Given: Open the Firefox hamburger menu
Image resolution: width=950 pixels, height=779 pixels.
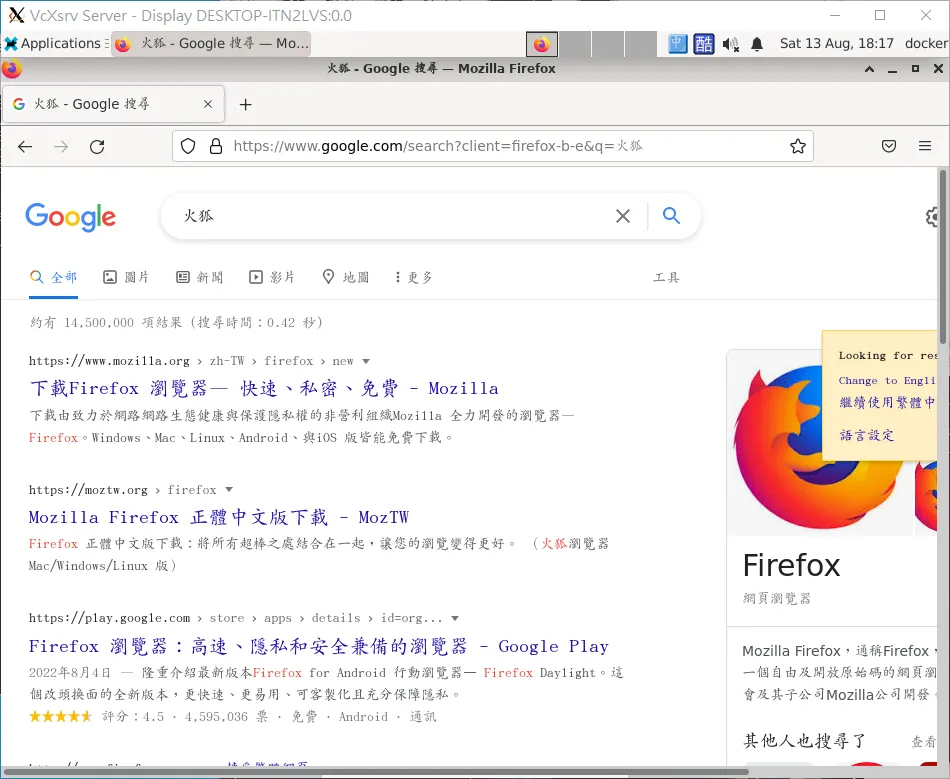Looking at the screenshot, I should (x=925, y=146).
